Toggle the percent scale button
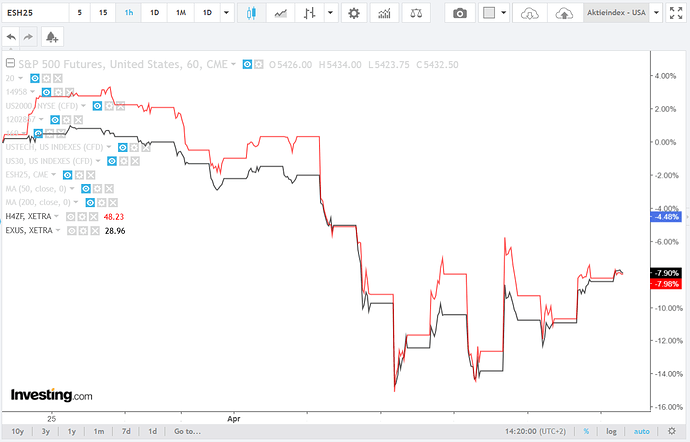Image resolution: width=690 pixels, height=442 pixels. tap(586, 431)
